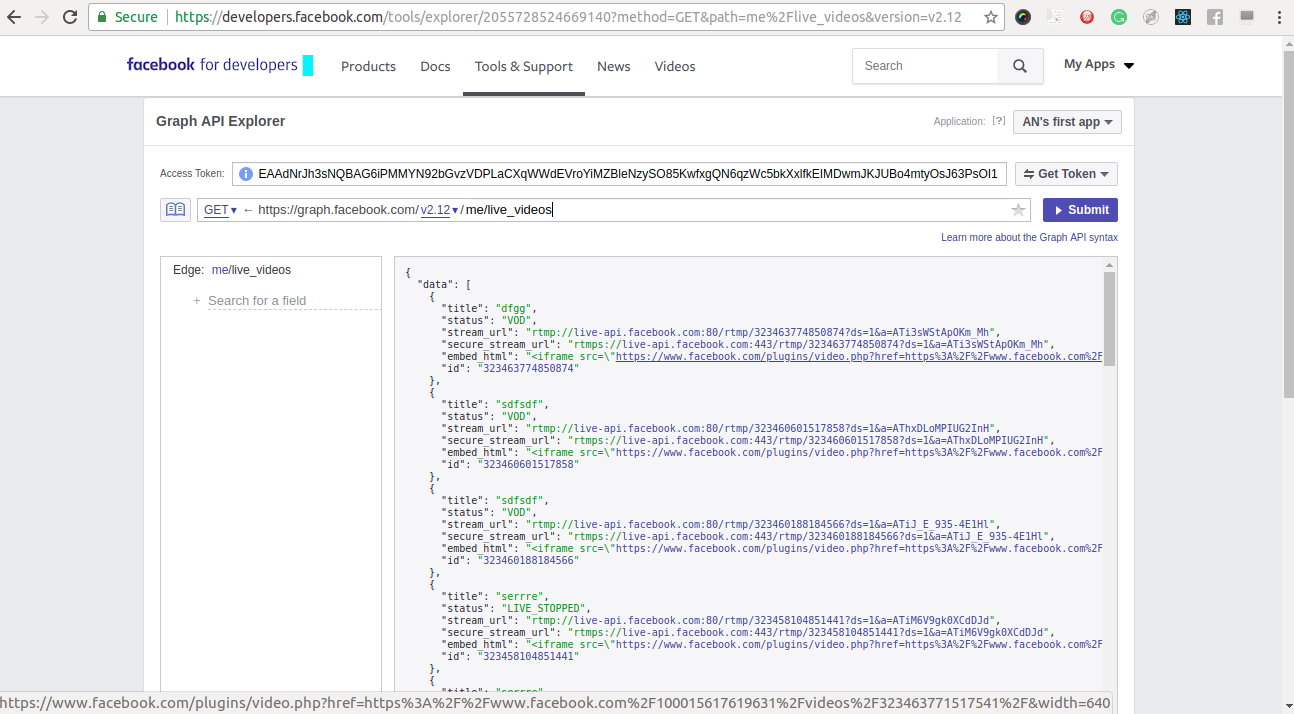Viewport: 1294px width, 714px height.
Task: Open the Products menu
Action: click(x=368, y=66)
